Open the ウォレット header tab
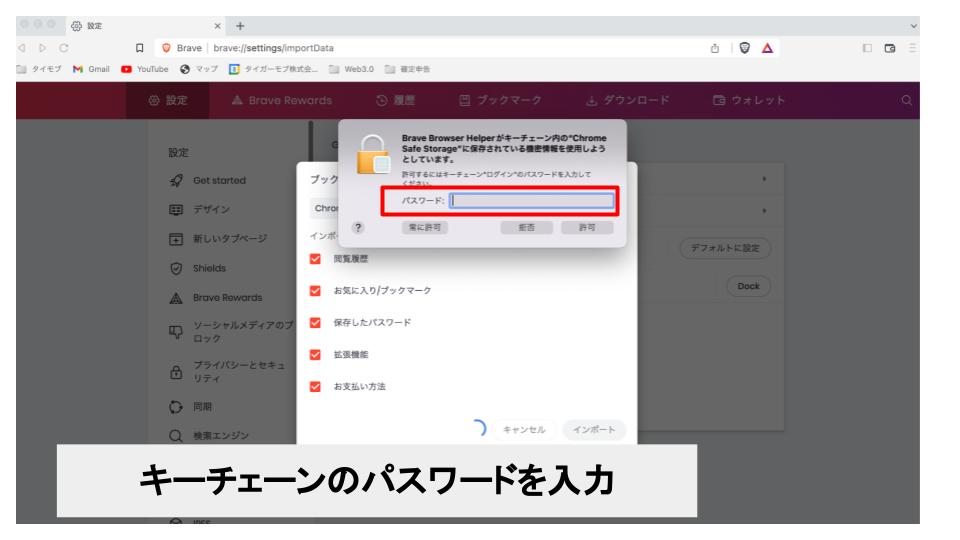The image size is (960, 540). [x=749, y=100]
